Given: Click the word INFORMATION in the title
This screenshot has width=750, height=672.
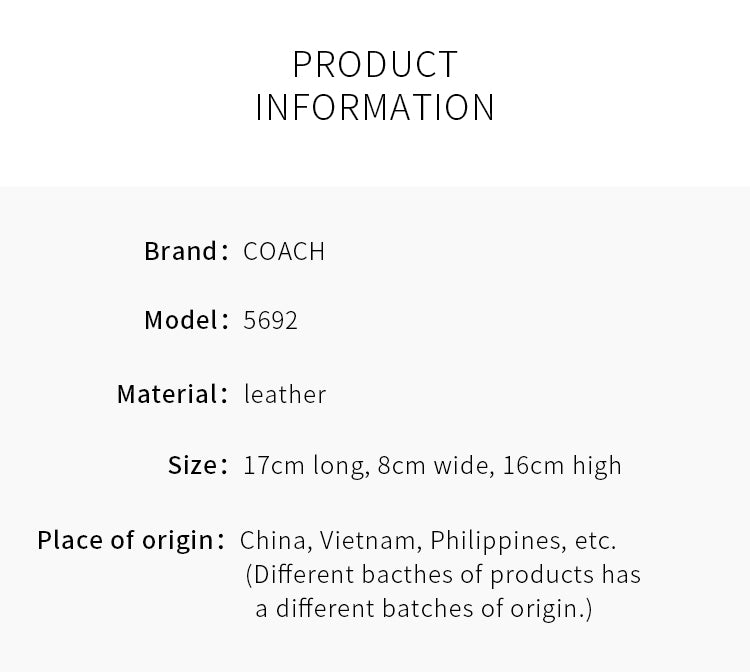Looking at the screenshot, I should click(x=375, y=107).
